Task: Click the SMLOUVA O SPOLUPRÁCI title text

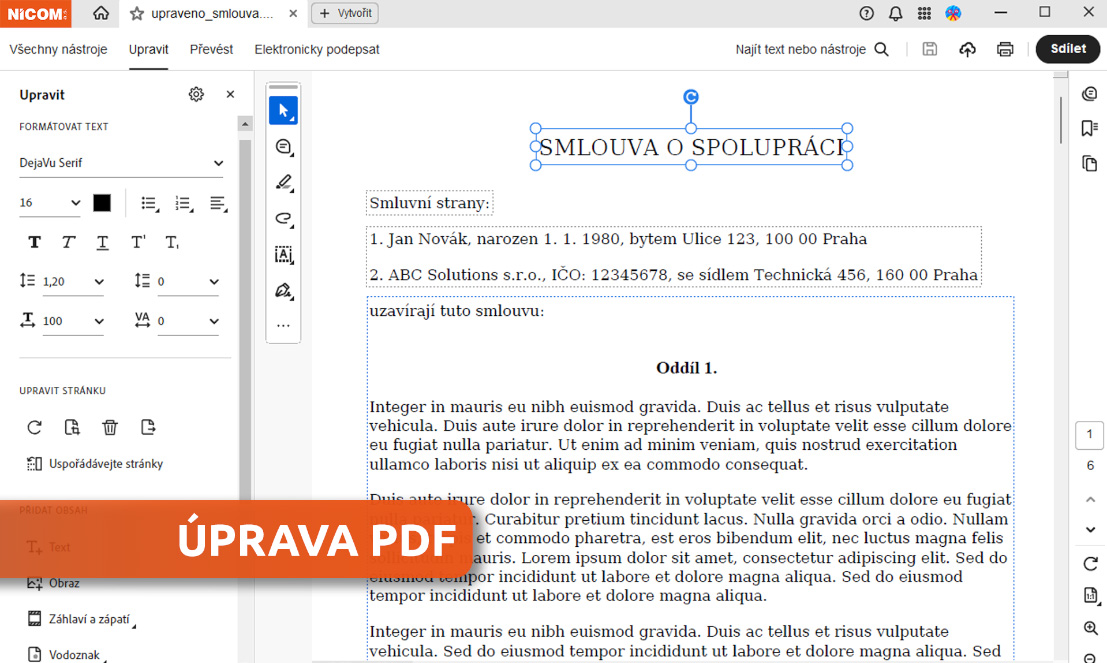Action: click(691, 147)
